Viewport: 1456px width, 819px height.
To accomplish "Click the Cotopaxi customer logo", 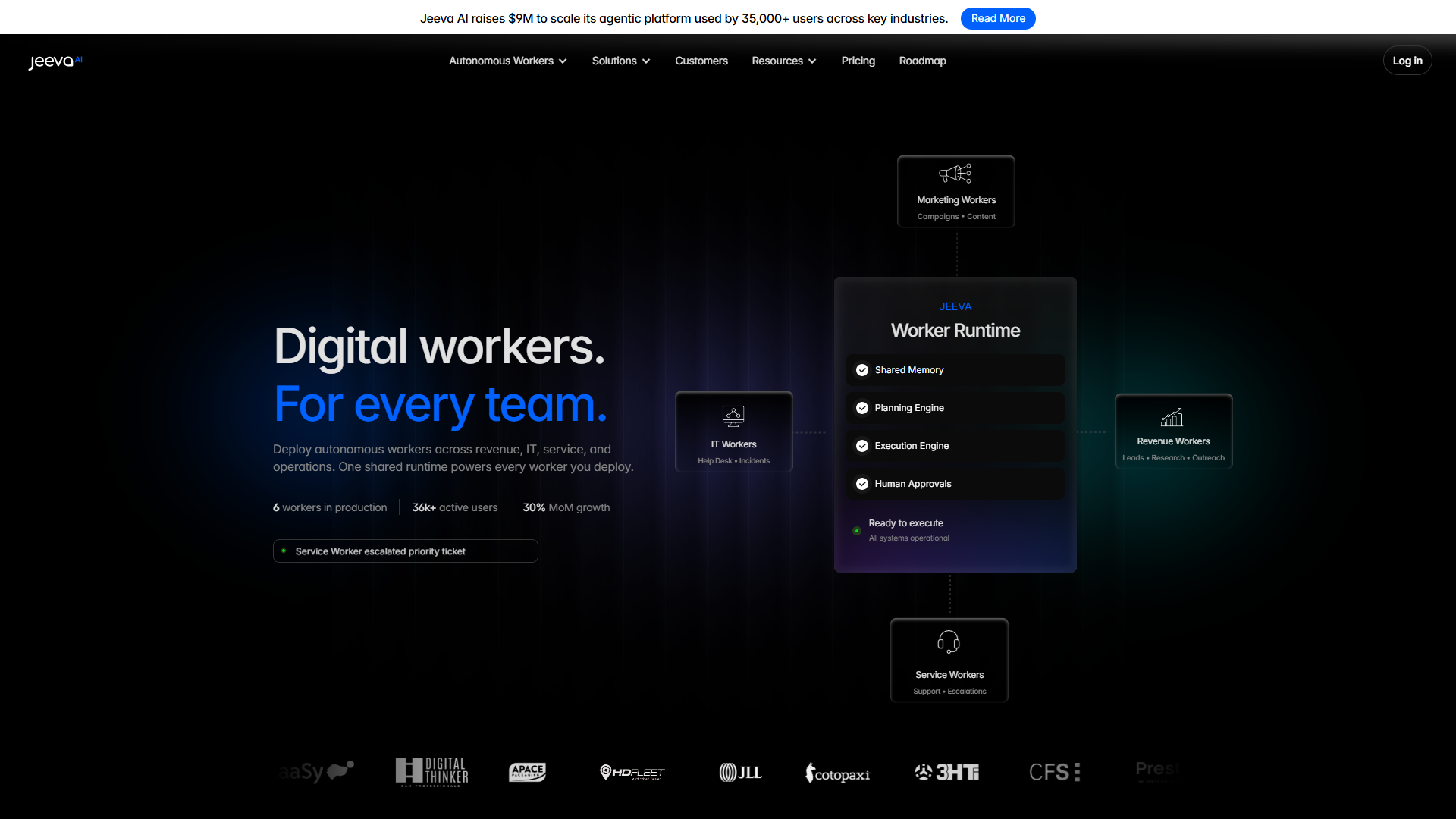I will point(837,773).
